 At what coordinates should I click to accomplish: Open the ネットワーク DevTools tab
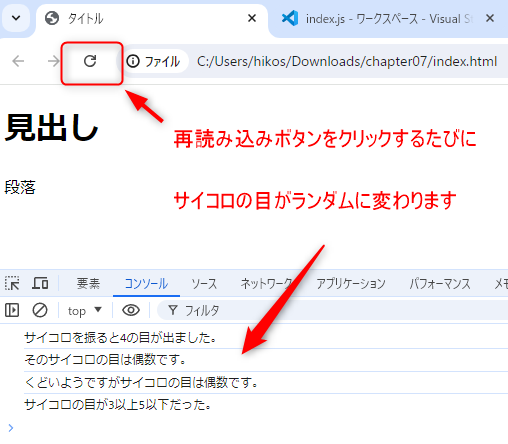tap(267, 284)
